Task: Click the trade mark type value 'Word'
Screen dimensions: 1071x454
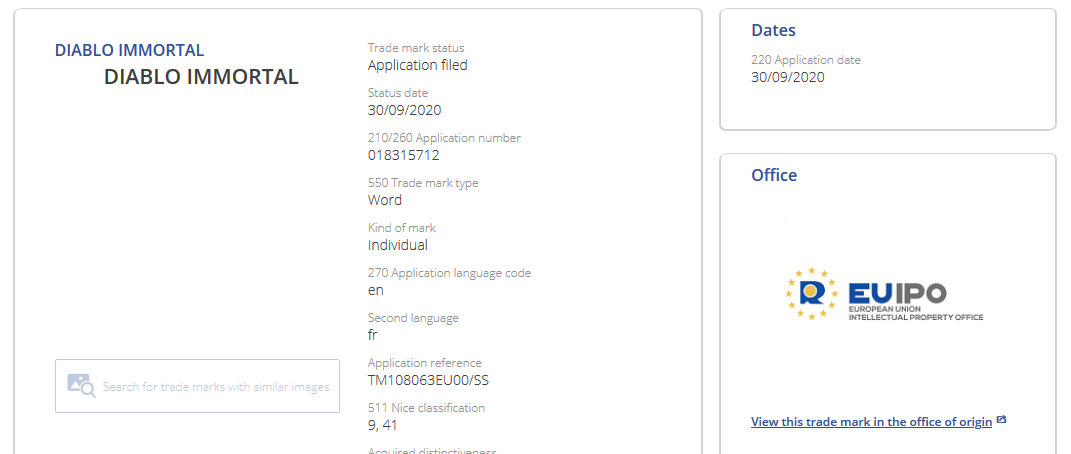Action: click(385, 200)
